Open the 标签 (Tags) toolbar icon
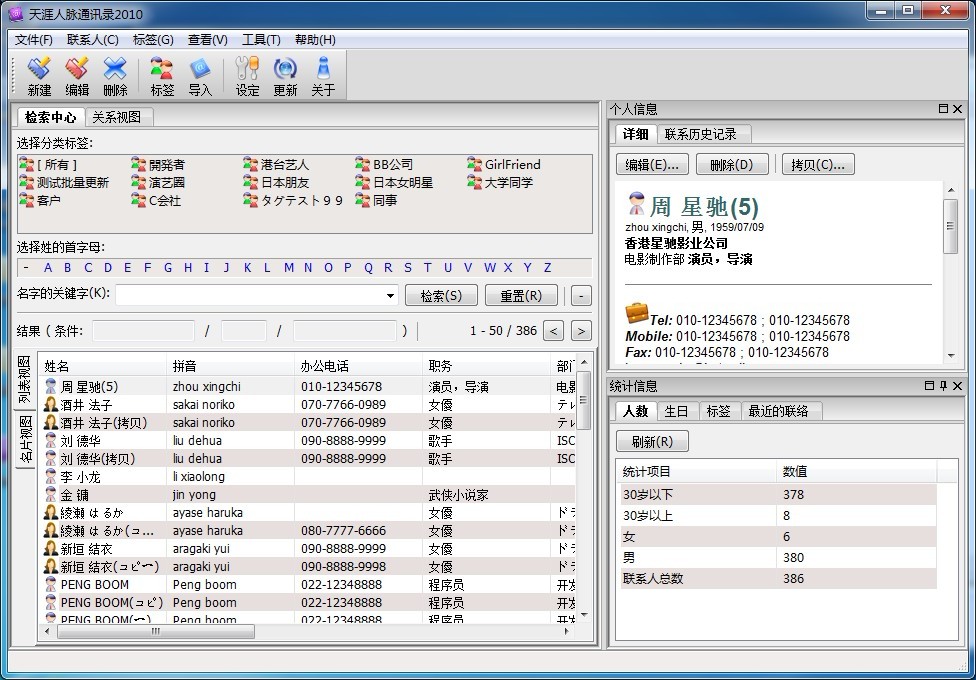This screenshot has width=976, height=680. click(x=162, y=76)
